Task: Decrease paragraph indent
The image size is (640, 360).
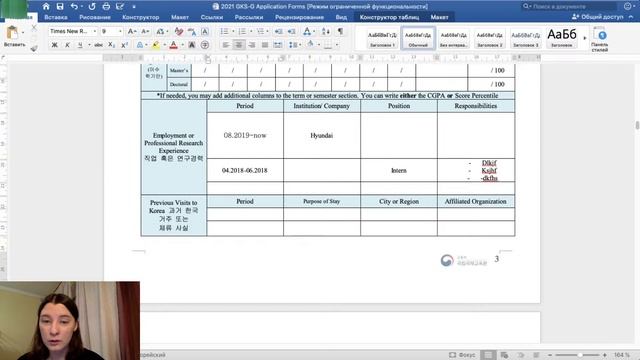Action: [x=278, y=31]
